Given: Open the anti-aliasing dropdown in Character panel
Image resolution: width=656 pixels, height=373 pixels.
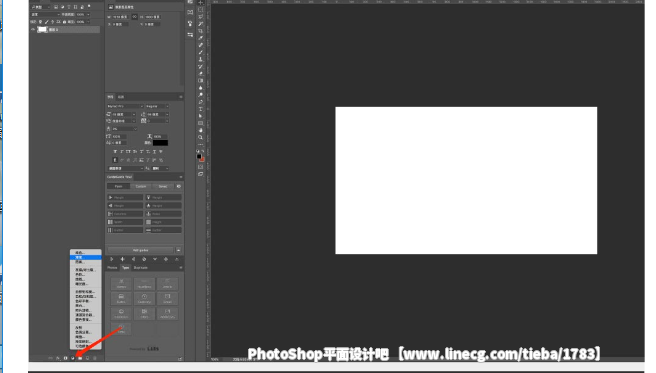Looking at the screenshot, I should tap(160, 168).
